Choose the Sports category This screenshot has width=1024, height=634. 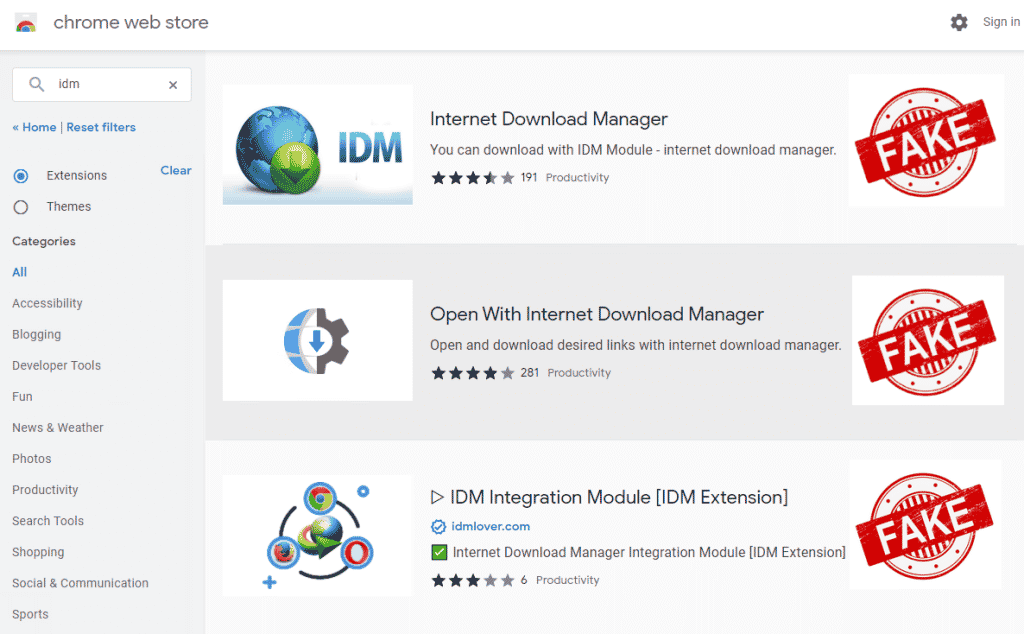click(x=30, y=614)
